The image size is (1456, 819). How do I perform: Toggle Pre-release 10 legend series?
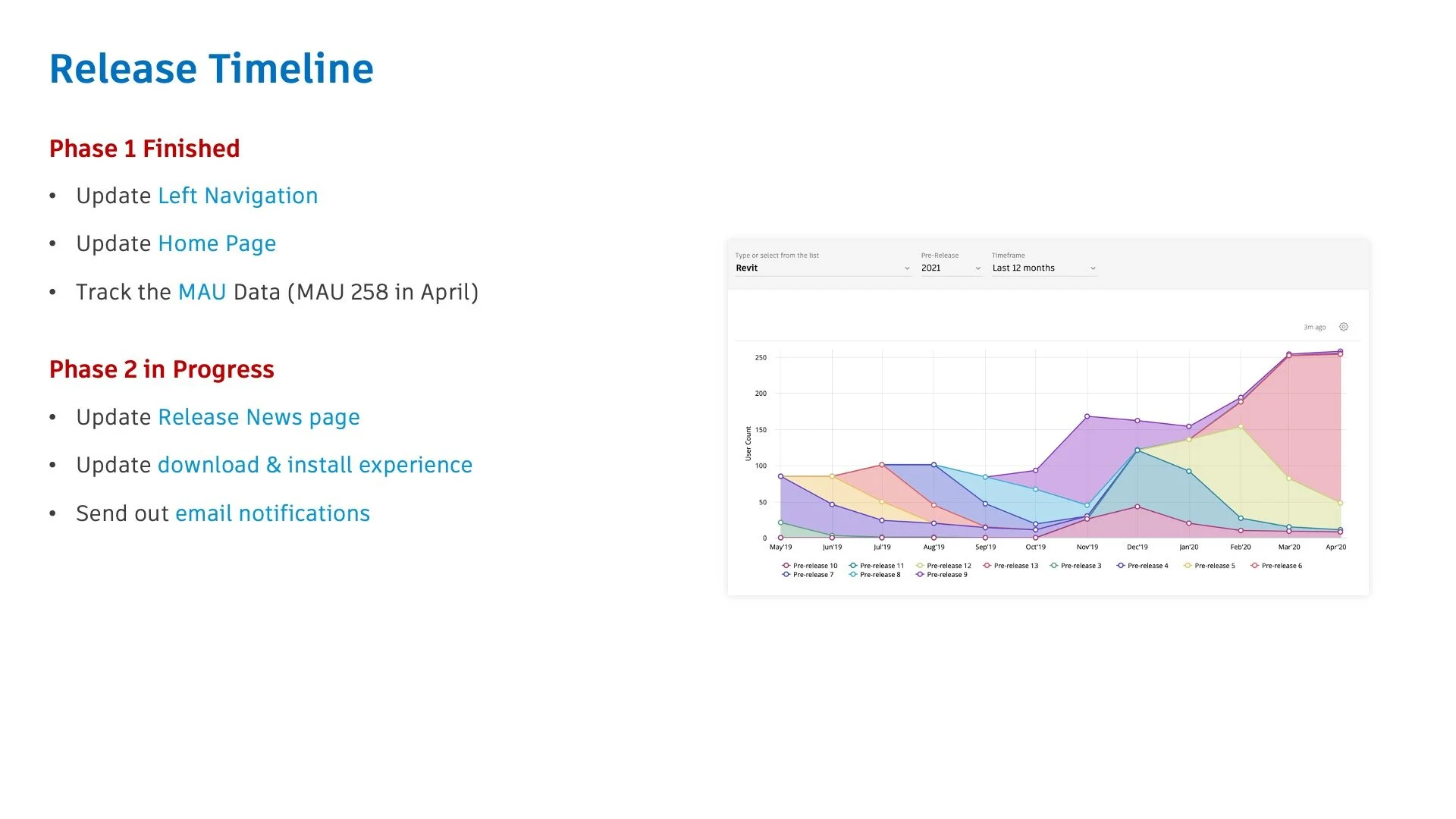(x=814, y=566)
